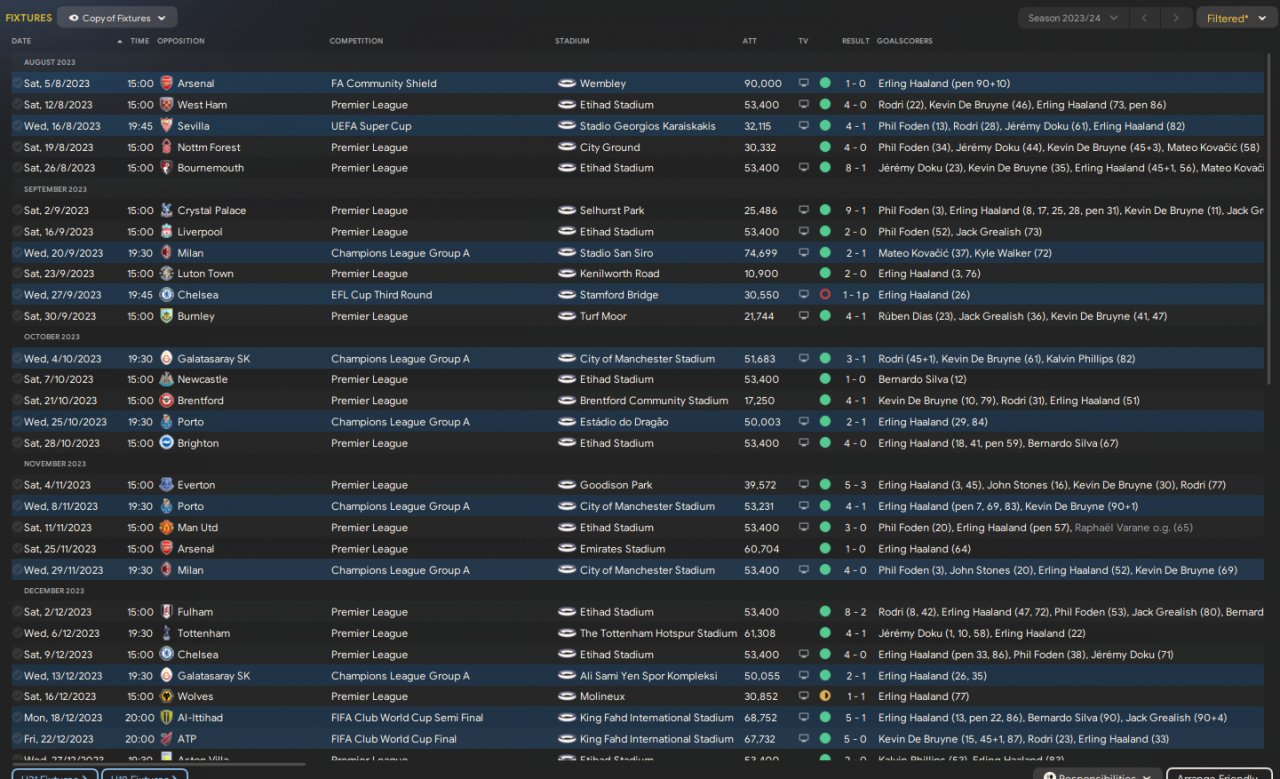Click the TV icon in the Sevilla row
1280x779 pixels.
click(803, 126)
